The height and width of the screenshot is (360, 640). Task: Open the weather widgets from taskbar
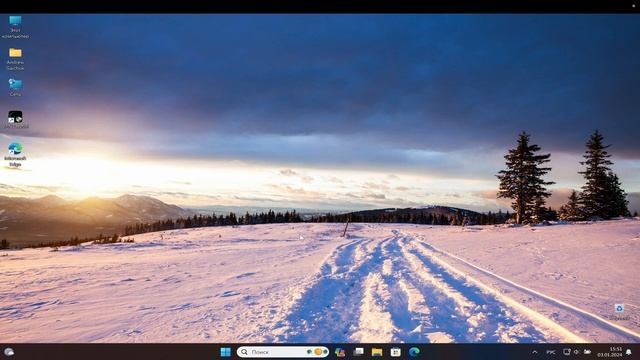coord(9,352)
